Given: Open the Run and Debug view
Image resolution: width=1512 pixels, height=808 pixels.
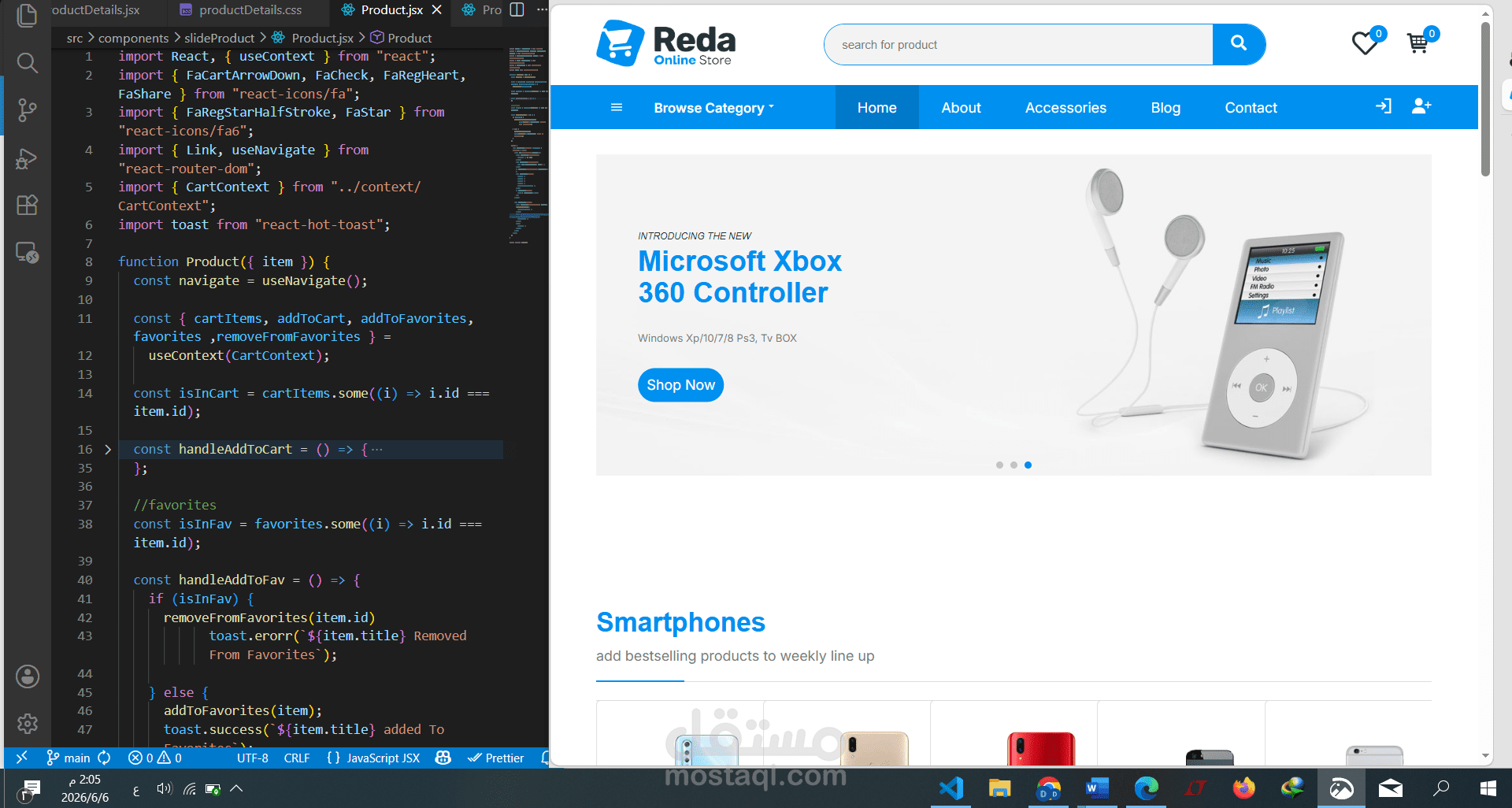Looking at the screenshot, I should (27, 158).
